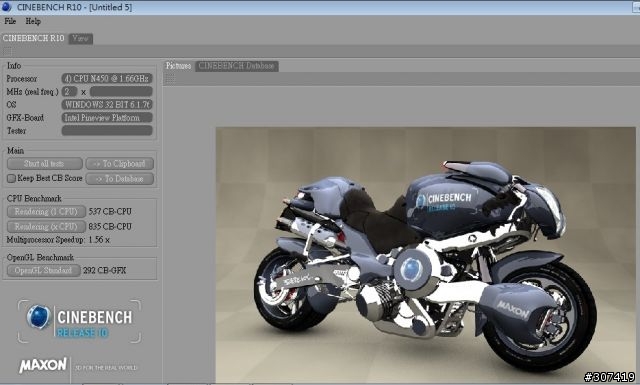Click the 835 CB-CPU score

pyautogui.click(x=110, y=226)
